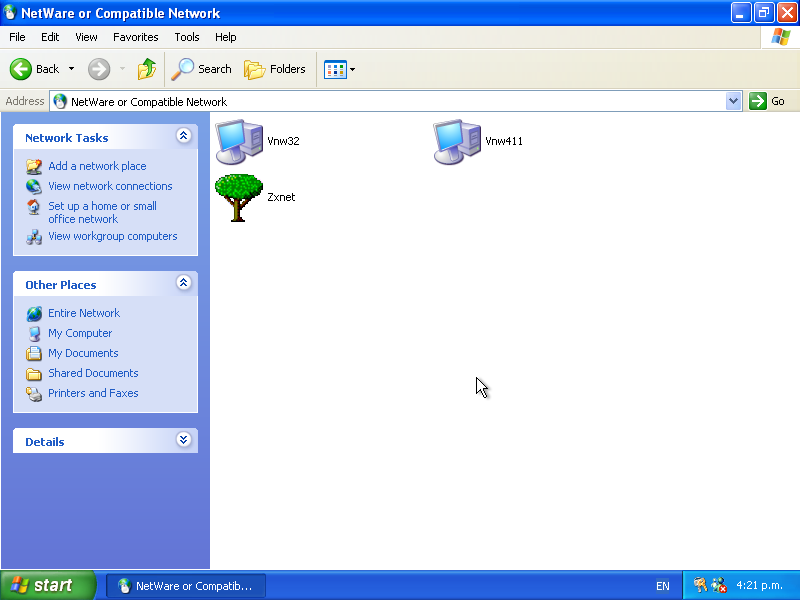Click the Back toolbar label
The width and height of the screenshot is (800, 600).
[47, 69]
